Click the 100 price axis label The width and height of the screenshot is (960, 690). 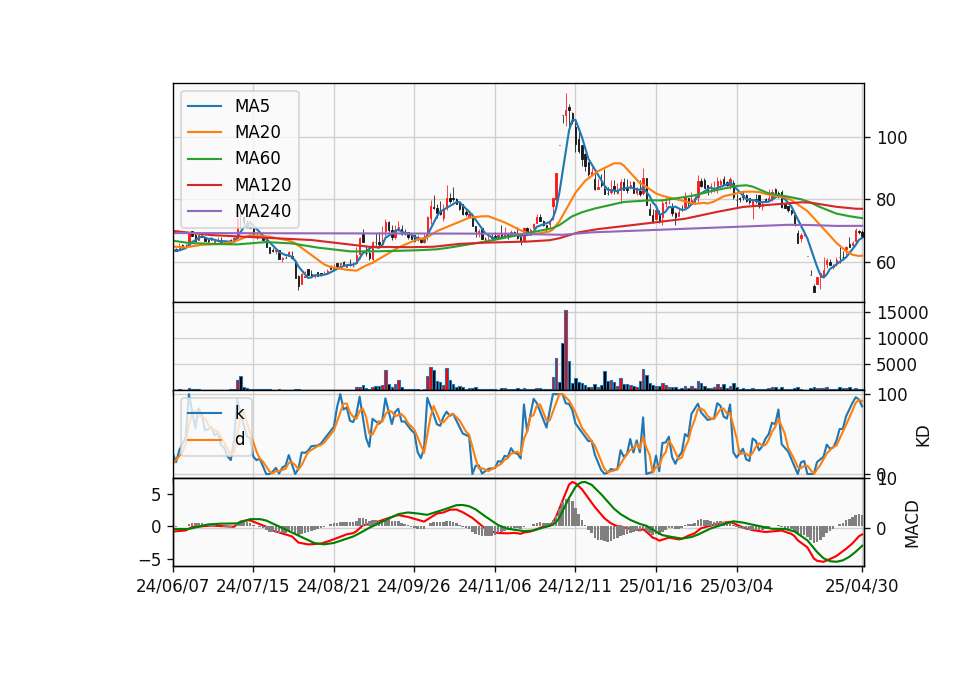pos(892,138)
